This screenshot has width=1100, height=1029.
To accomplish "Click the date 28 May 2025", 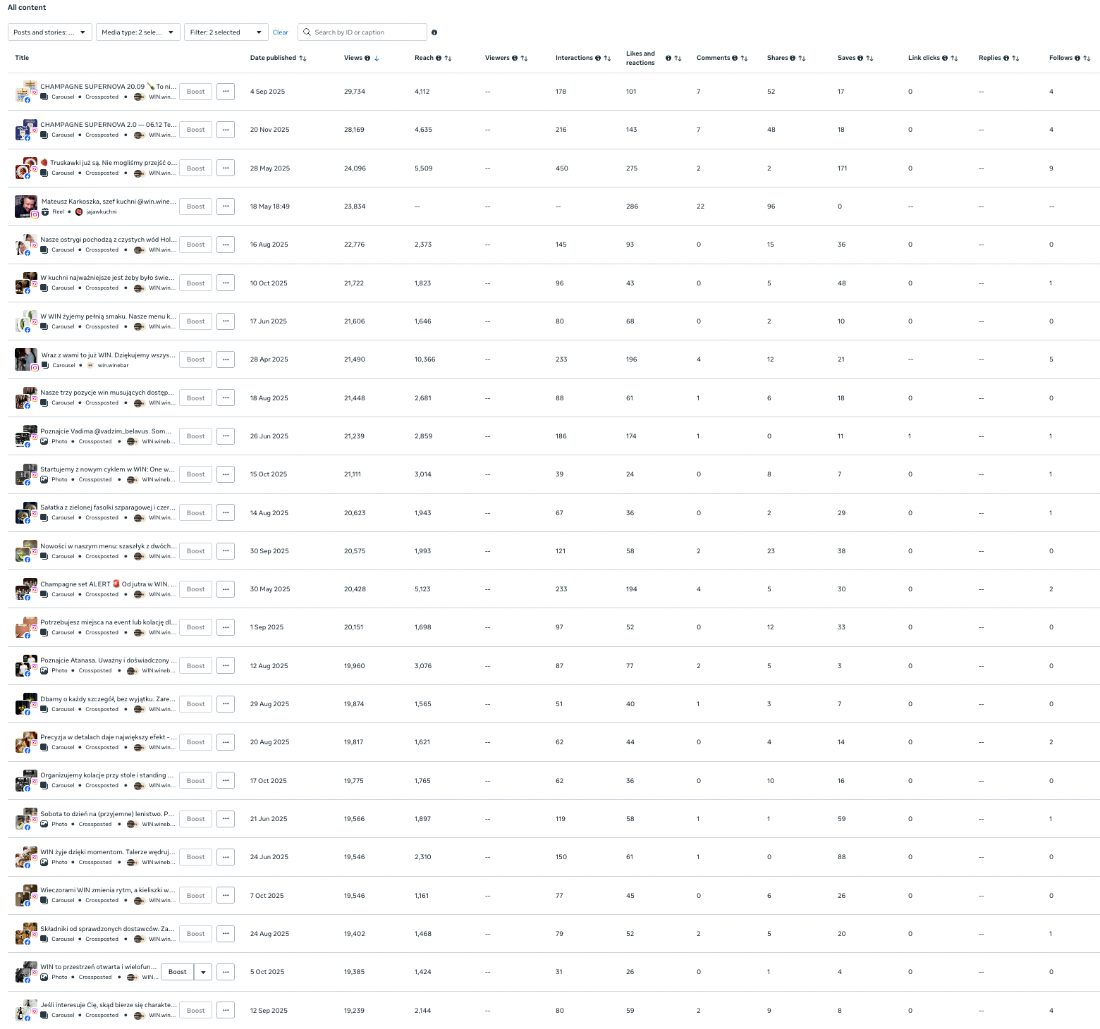I will coord(270,168).
